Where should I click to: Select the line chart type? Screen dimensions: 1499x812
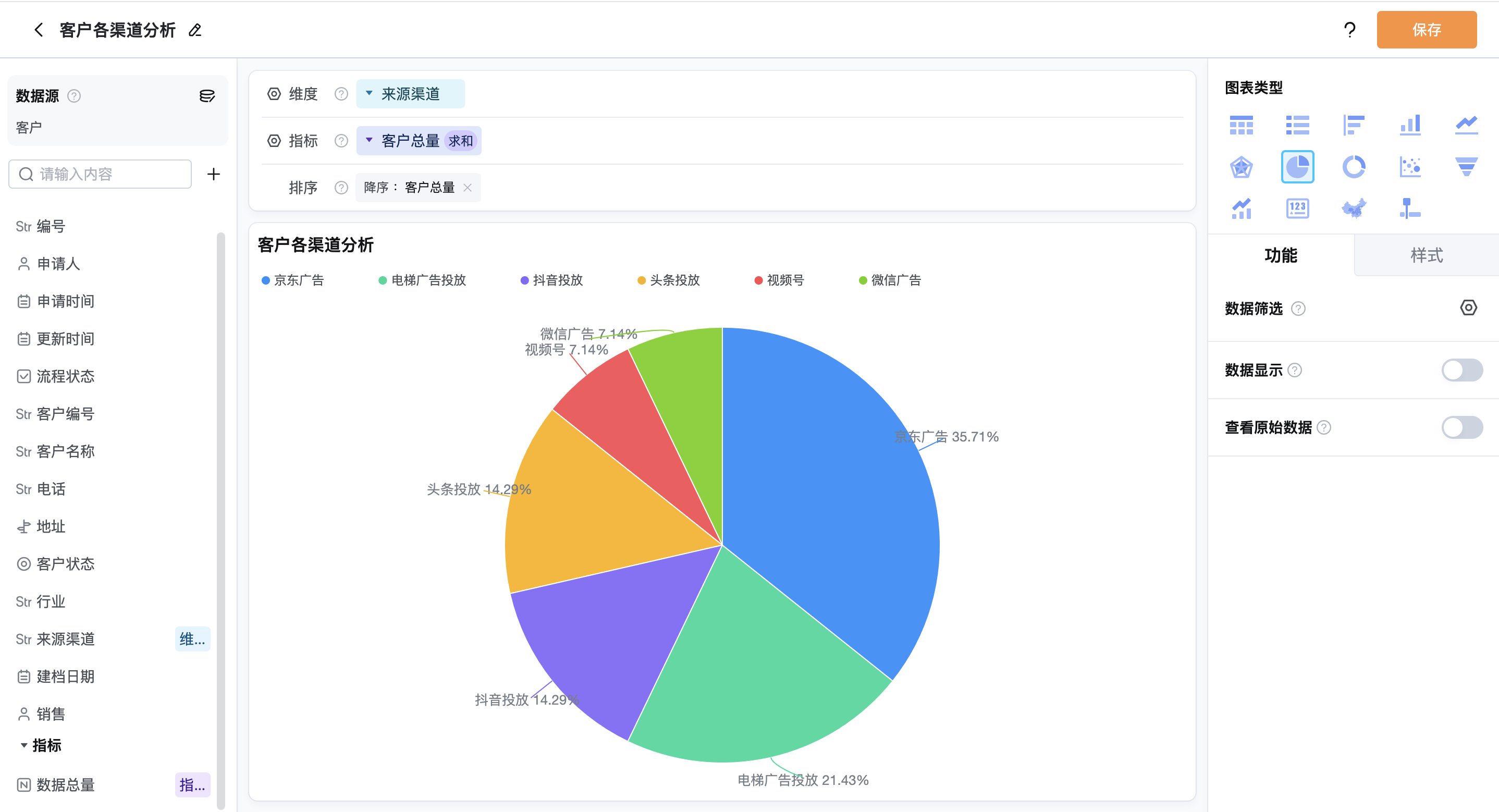[x=1466, y=125]
